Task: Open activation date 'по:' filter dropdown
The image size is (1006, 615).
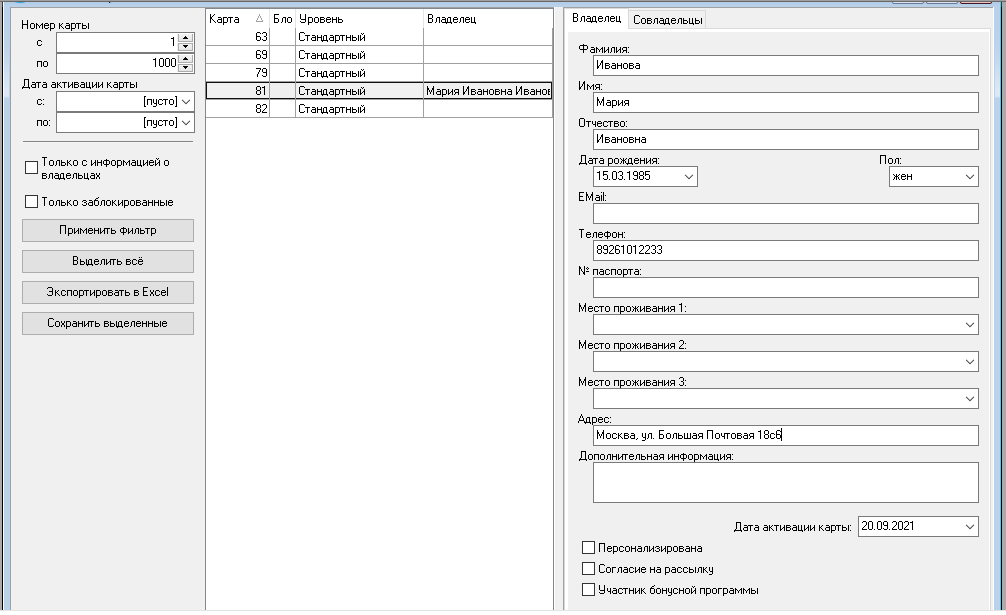Action: point(186,122)
